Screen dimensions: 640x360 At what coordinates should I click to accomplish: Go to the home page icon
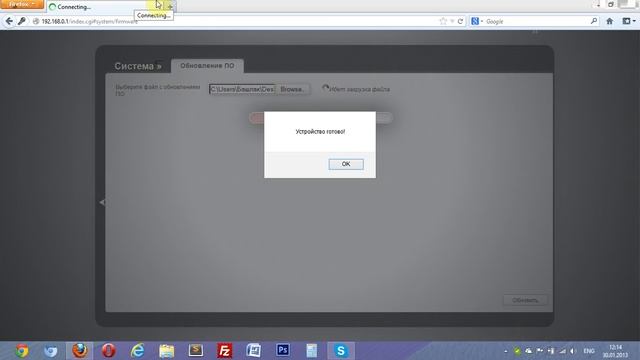[x=609, y=21]
